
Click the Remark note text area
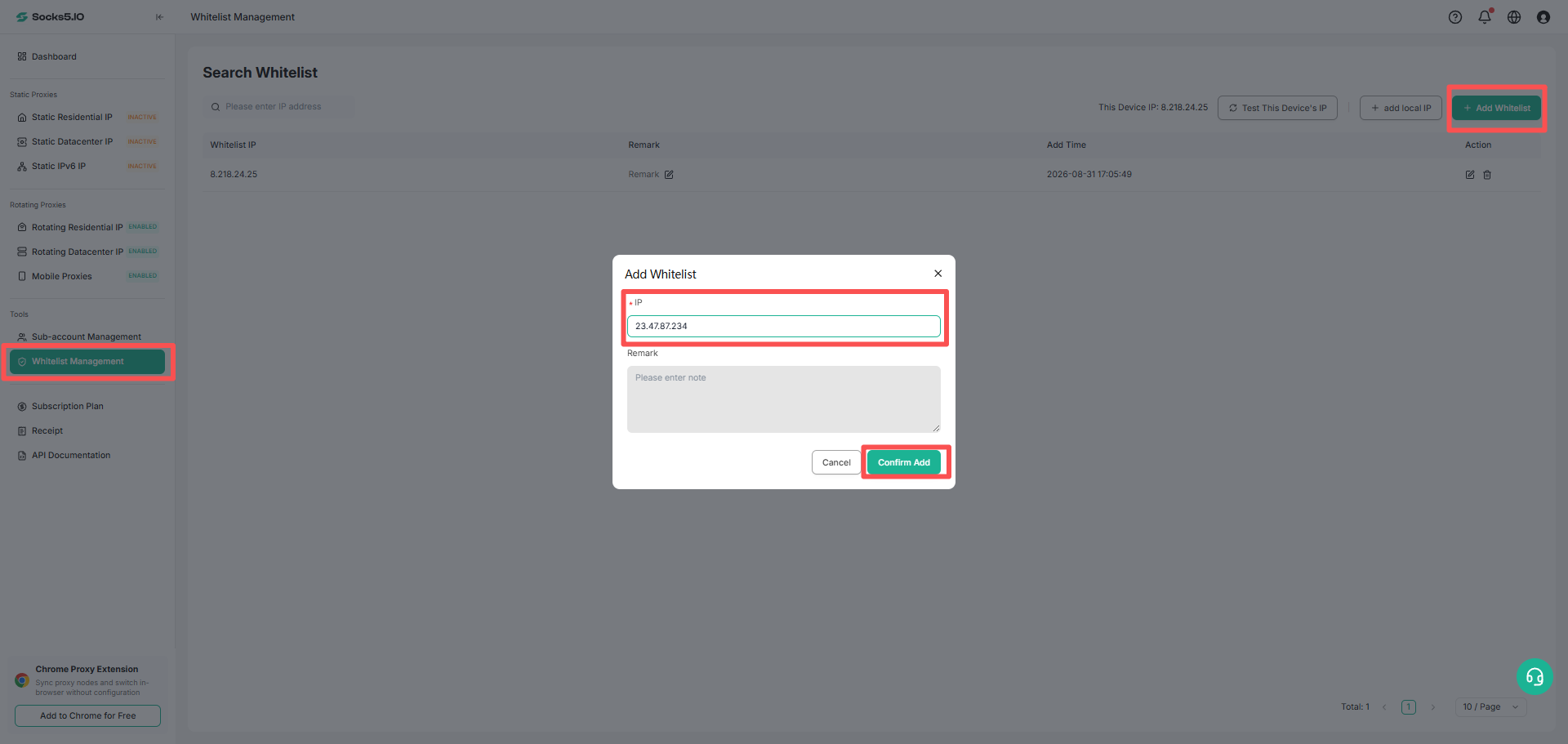pos(784,399)
